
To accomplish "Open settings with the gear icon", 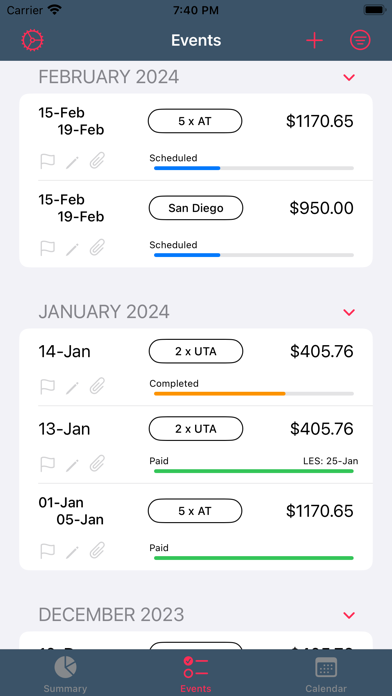I will [x=32, y=40].
